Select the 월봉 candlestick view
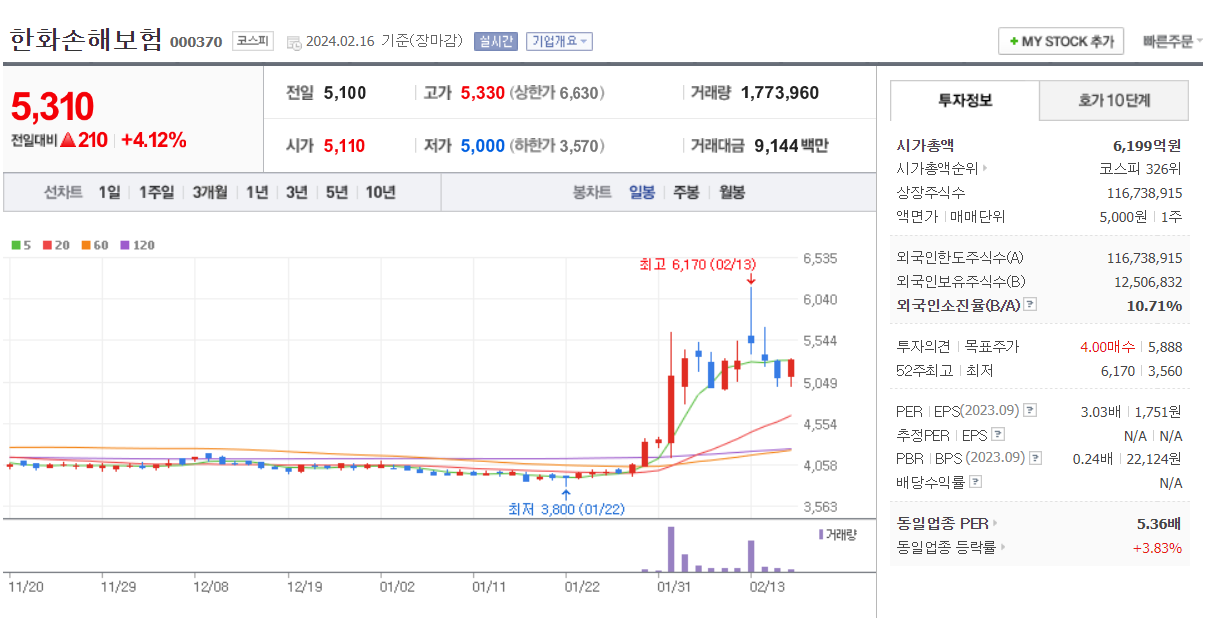Viewport: 1206px width, 618px height. pos(732,192)
